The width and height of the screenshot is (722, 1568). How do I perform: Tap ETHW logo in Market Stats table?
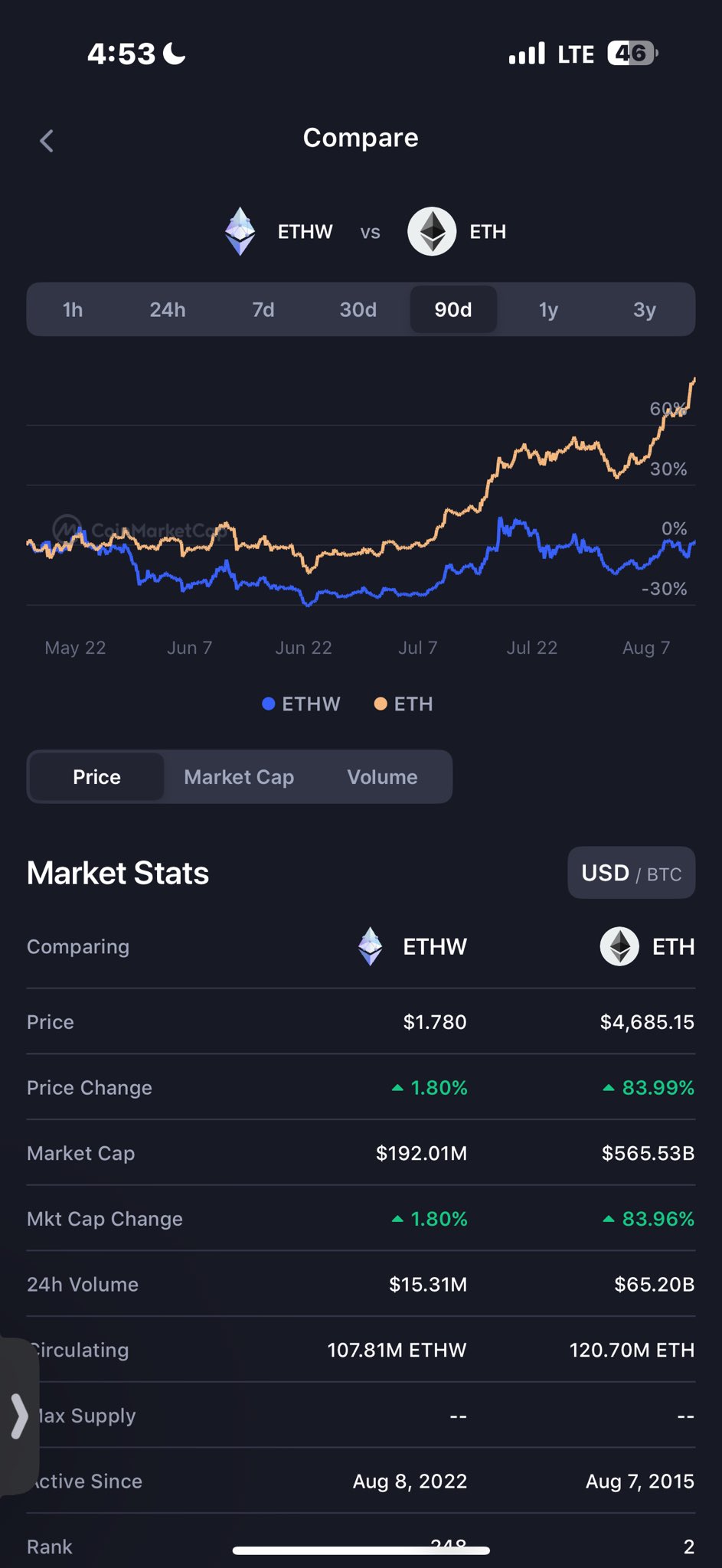(x=371, y=946)
